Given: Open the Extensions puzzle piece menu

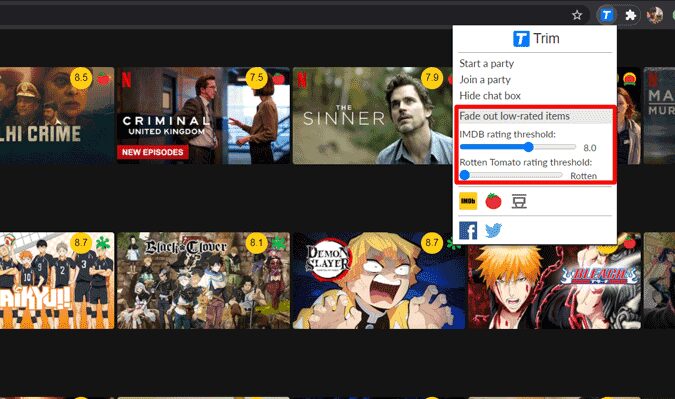Looking at the screenshot, I should 630,16.
